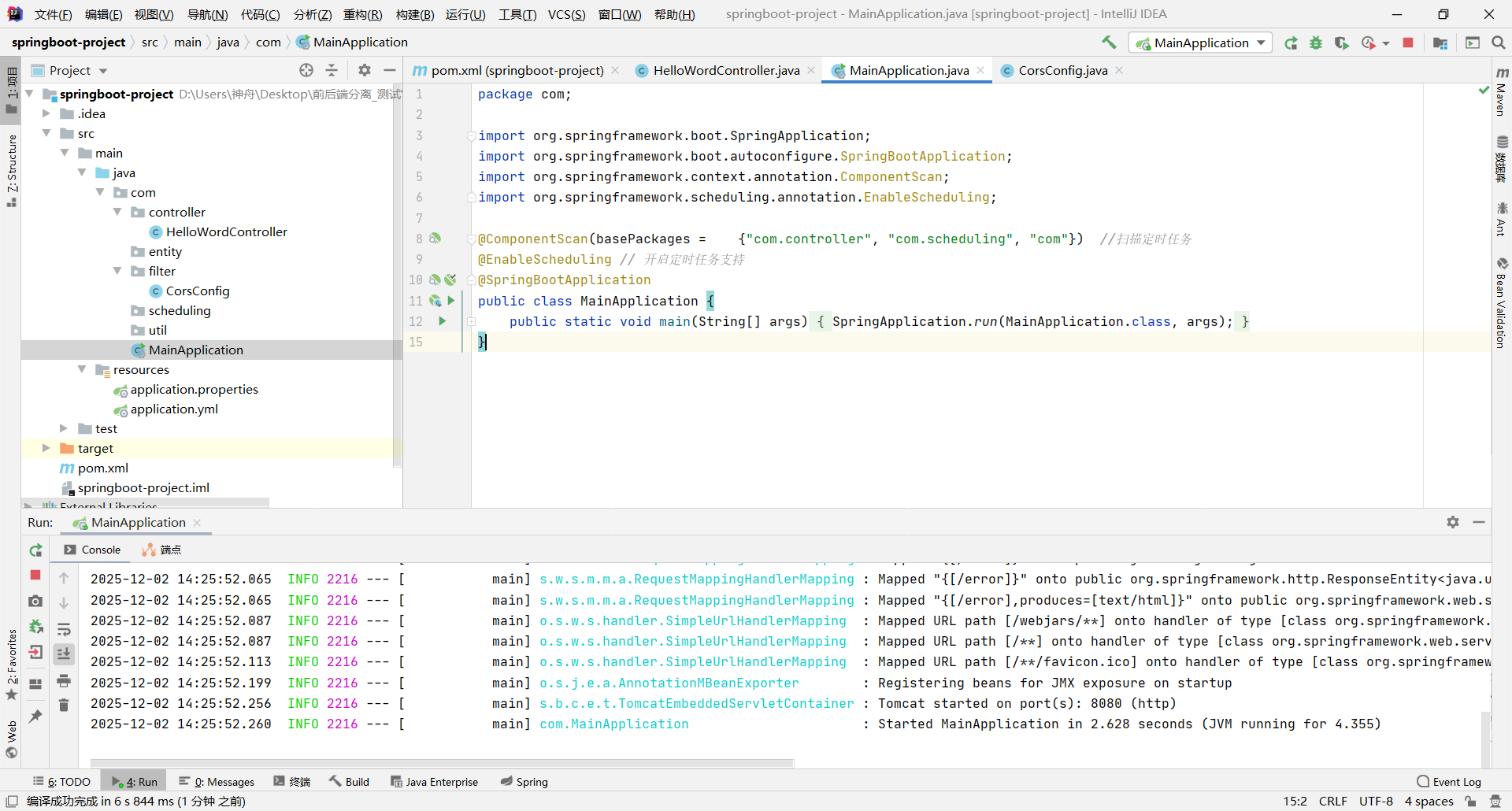Open the Ant tool window

[1502, 219]
